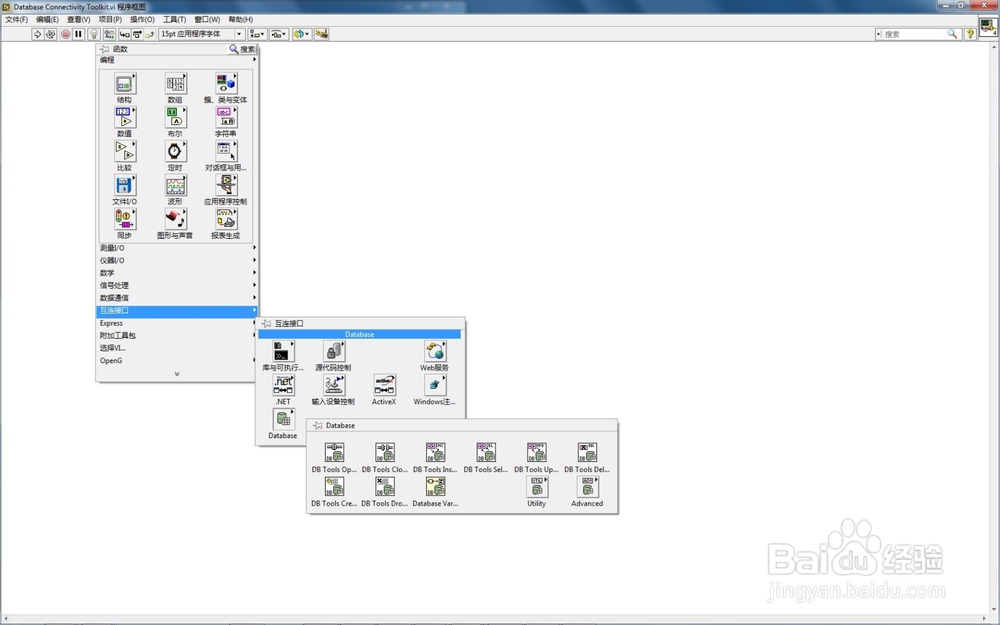Click the Clean Up Diagram broom icon
1000x625 pixels.
pyautogui.click(x=321, y=34)
